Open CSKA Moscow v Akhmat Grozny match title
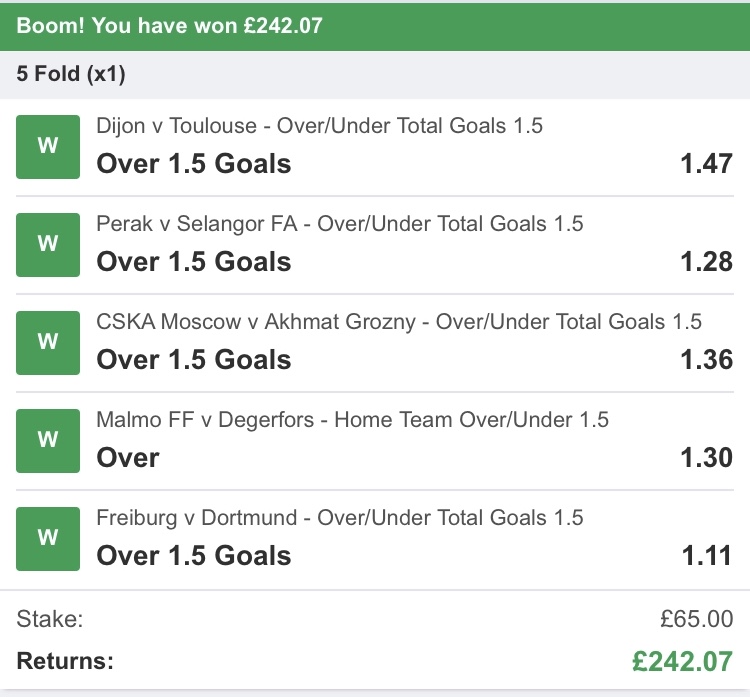Screen dimensions: 750x697 click(399, 322)
